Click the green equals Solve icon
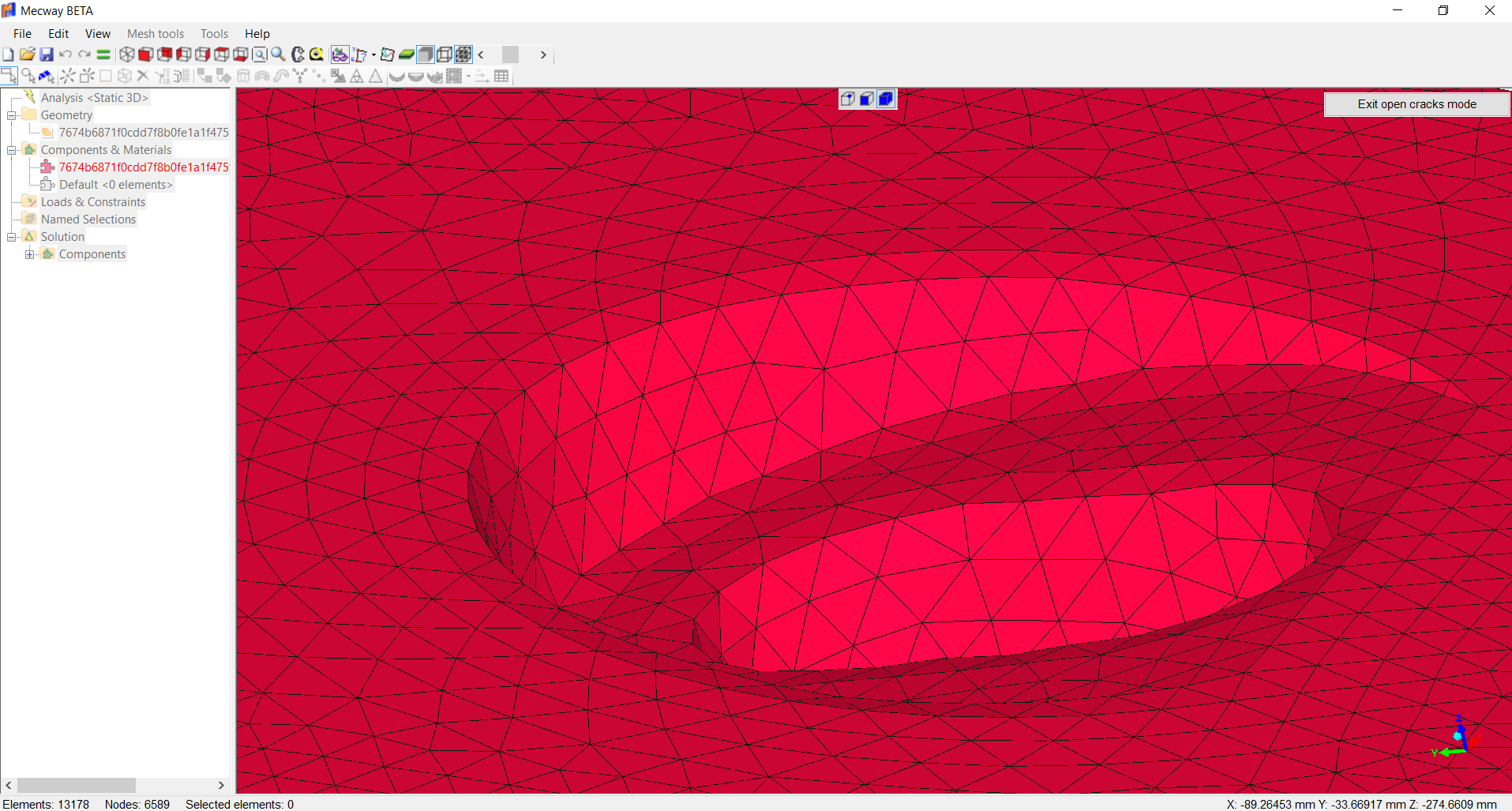Screen dimensions: 1512x811 coord(103,54)
